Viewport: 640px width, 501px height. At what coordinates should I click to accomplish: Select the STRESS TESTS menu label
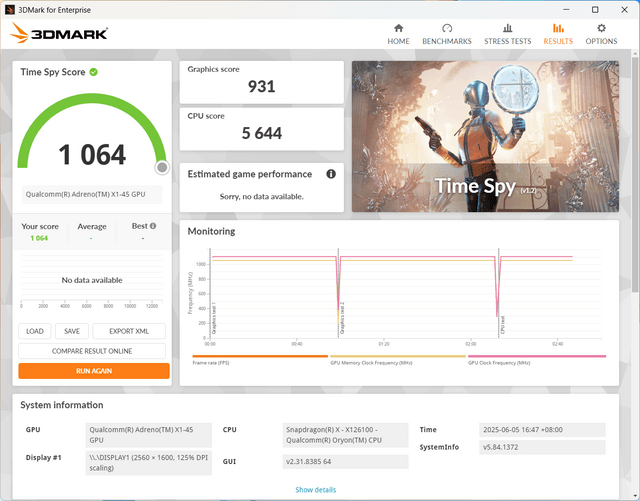click(x=508, y=41)
